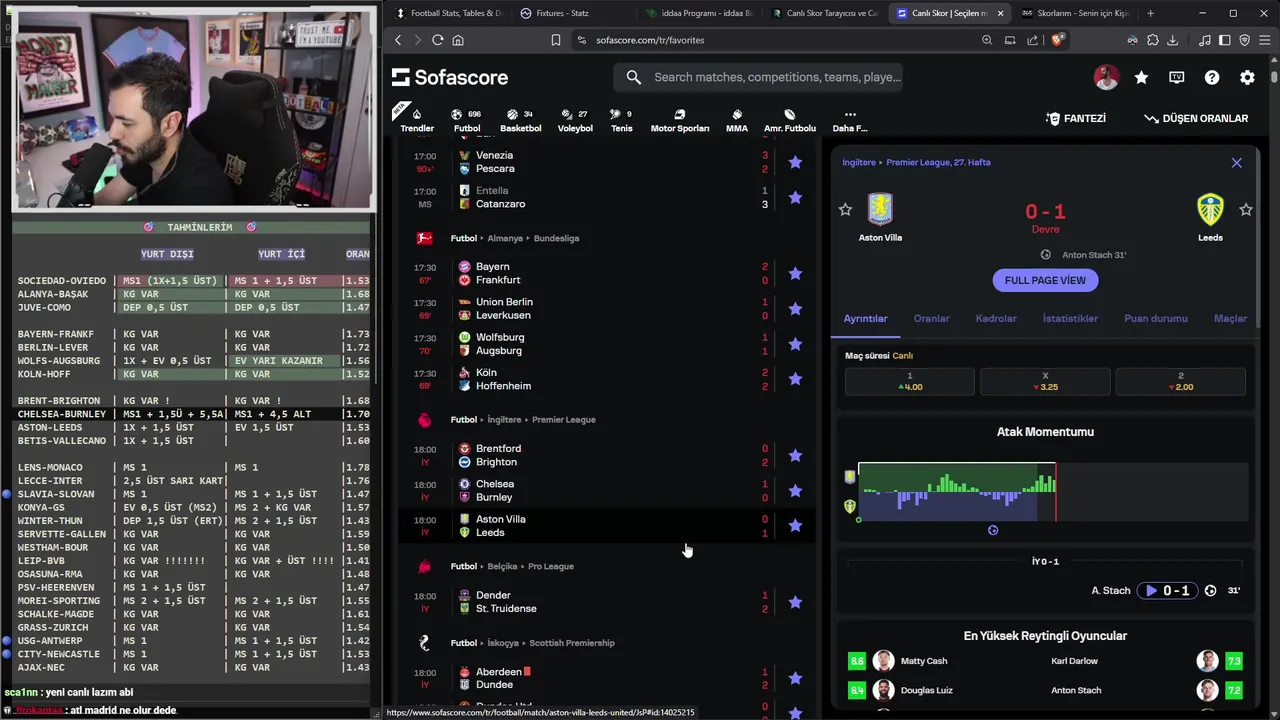Toggle star for Brentford vs Brighton

pos(795,455)
